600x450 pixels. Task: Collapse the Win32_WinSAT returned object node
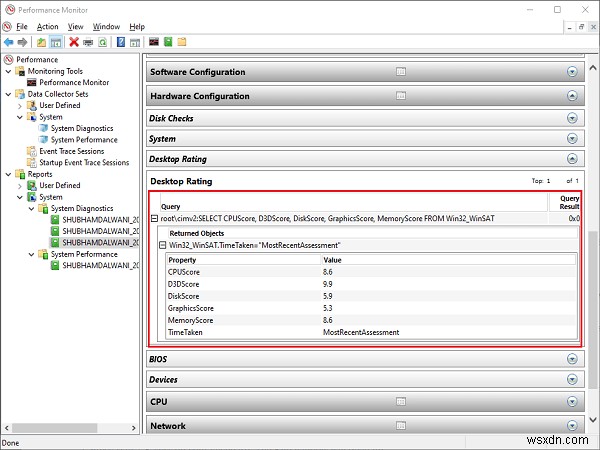pyautogui.click(x=162, y=245)
